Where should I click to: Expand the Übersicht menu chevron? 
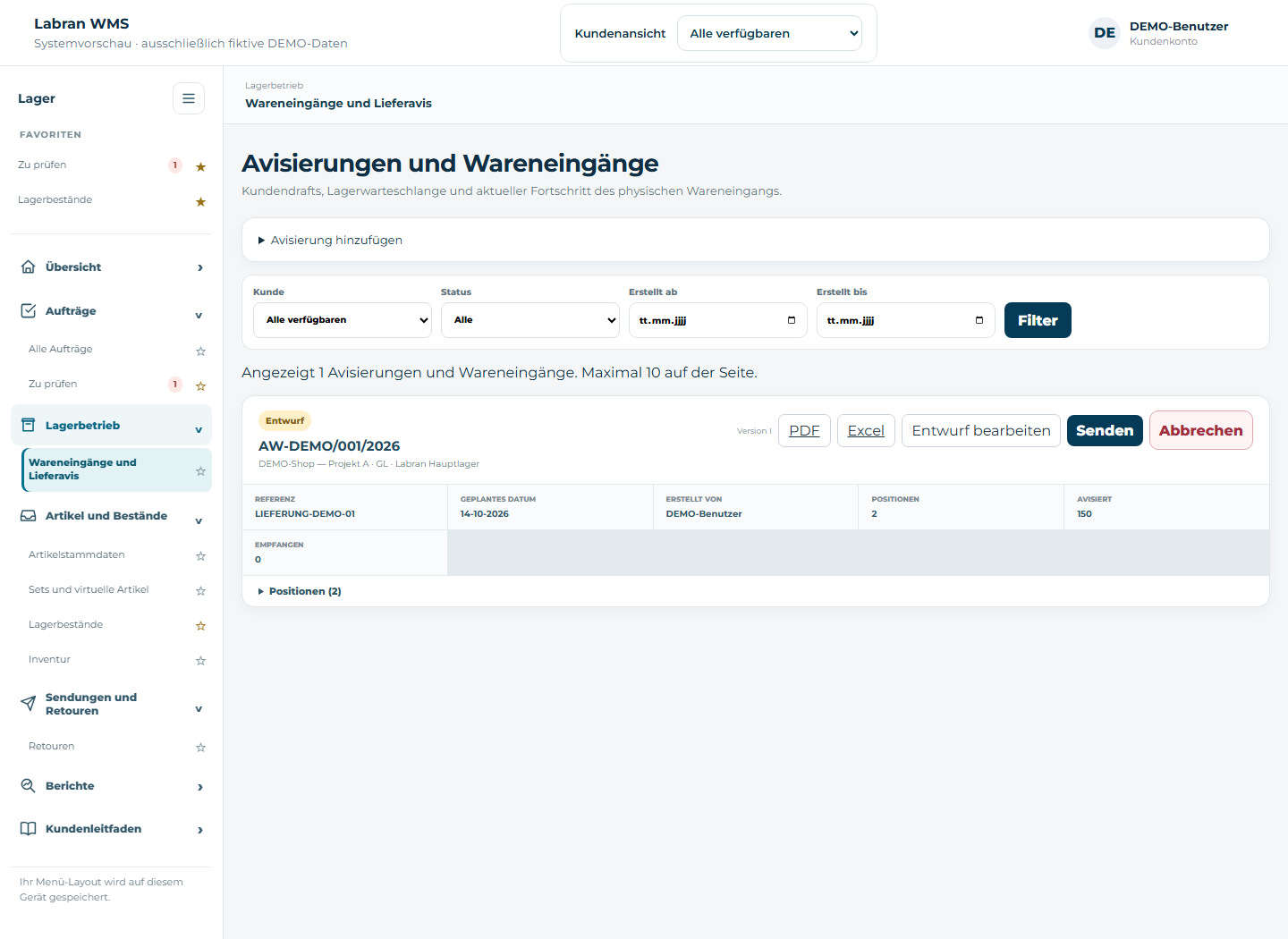199,267
